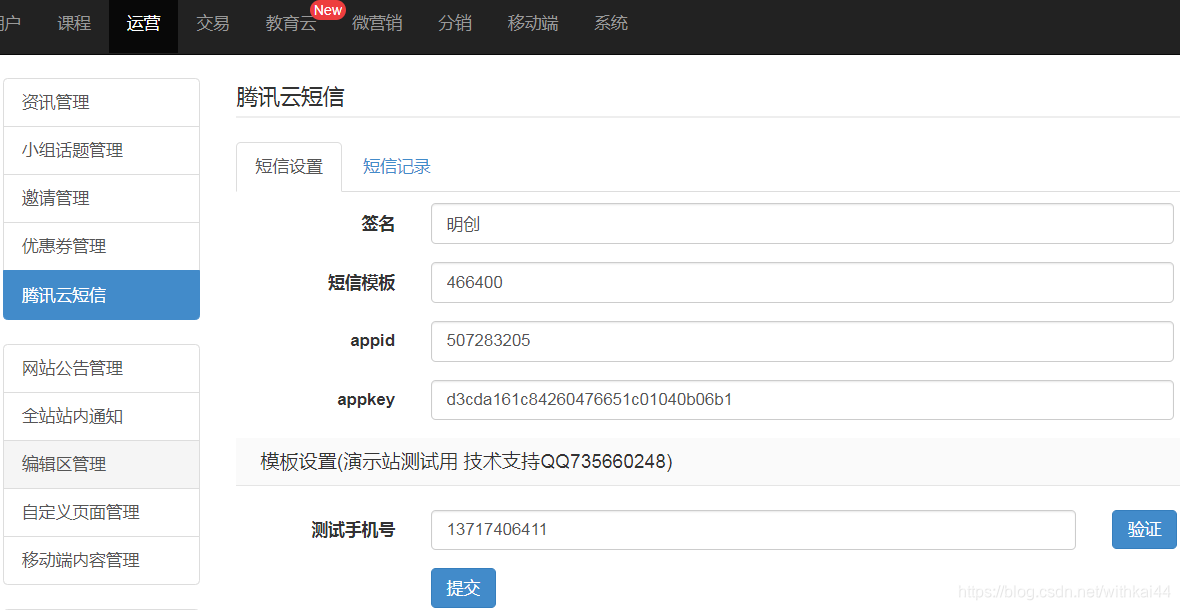Open the 教育云 menu item
The height and width of the screenshot is (610, 1180).
pos(290,23)
